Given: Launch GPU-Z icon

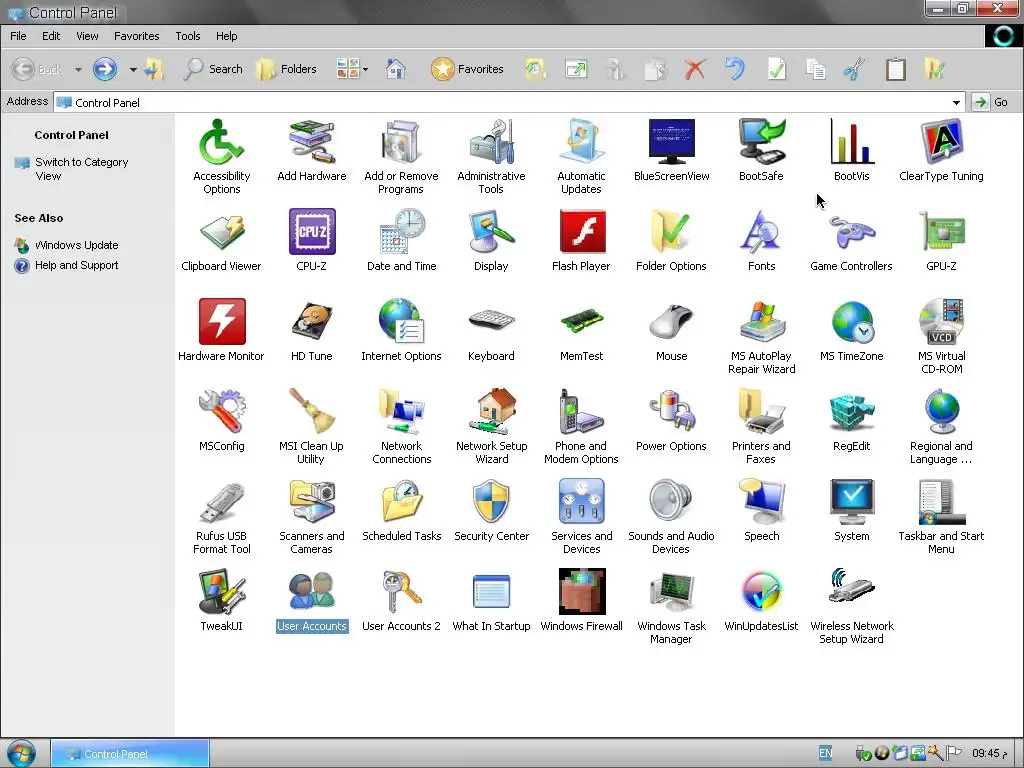Looking at the screenshot, I should click(x=941, y=232).
